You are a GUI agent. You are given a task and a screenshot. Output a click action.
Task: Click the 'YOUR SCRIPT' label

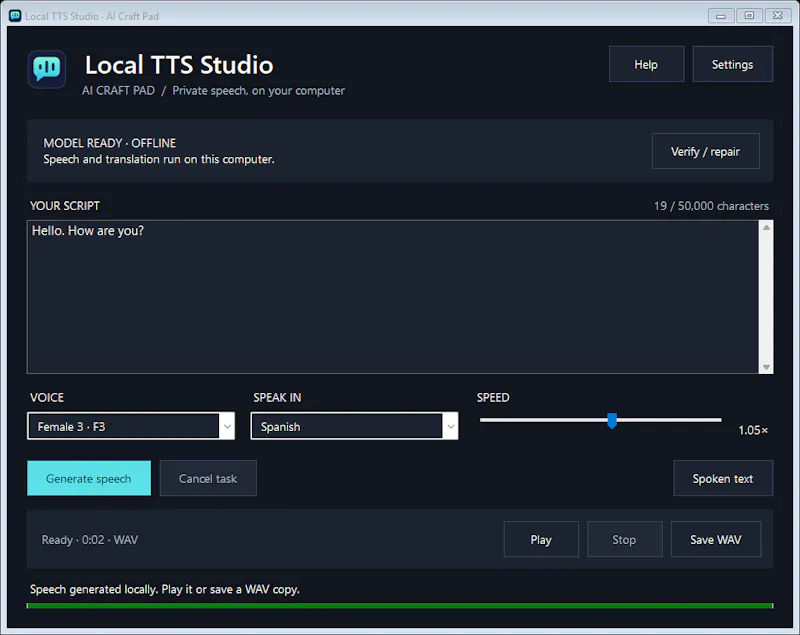tap(65, 206)
